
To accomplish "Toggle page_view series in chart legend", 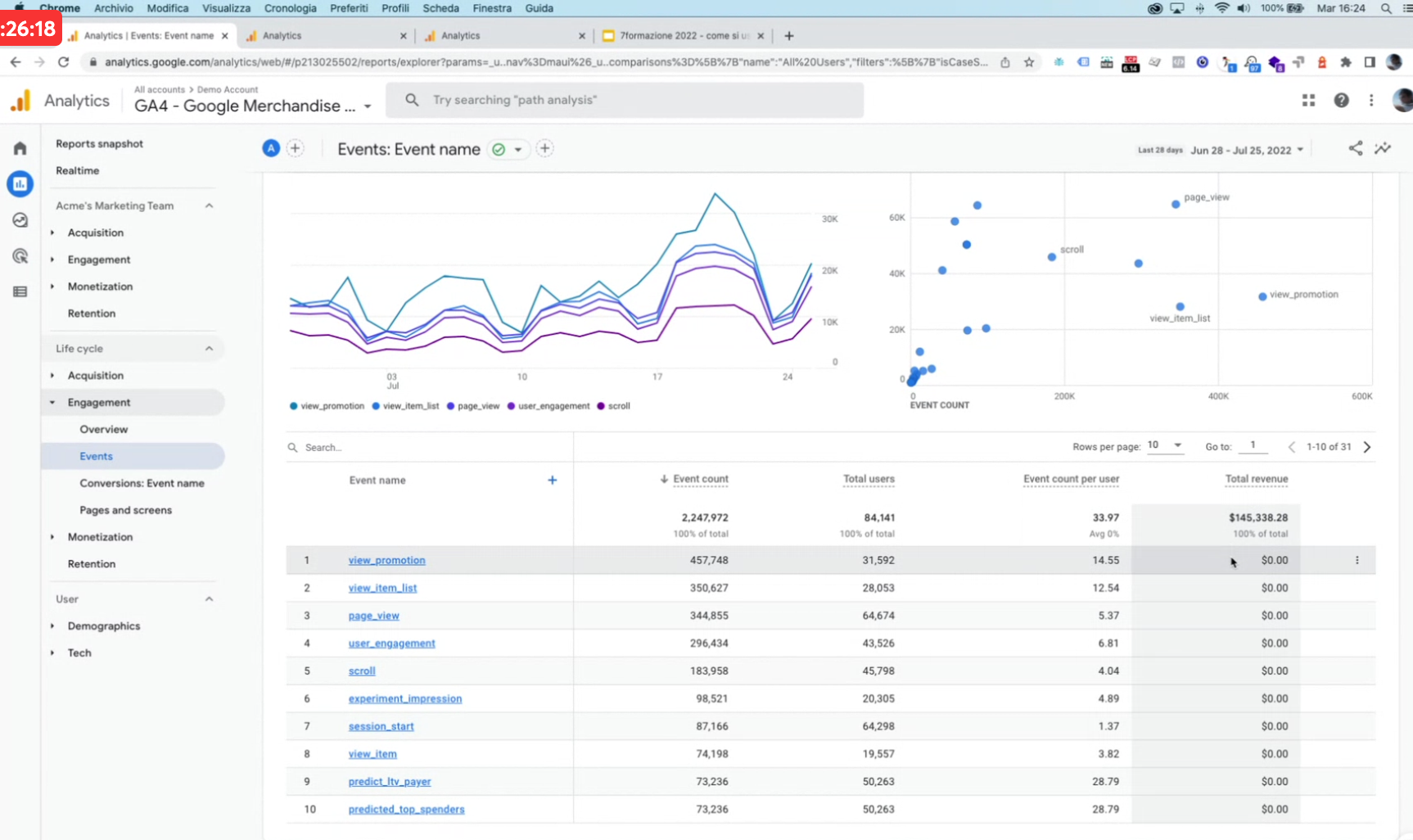I will 473,406.
